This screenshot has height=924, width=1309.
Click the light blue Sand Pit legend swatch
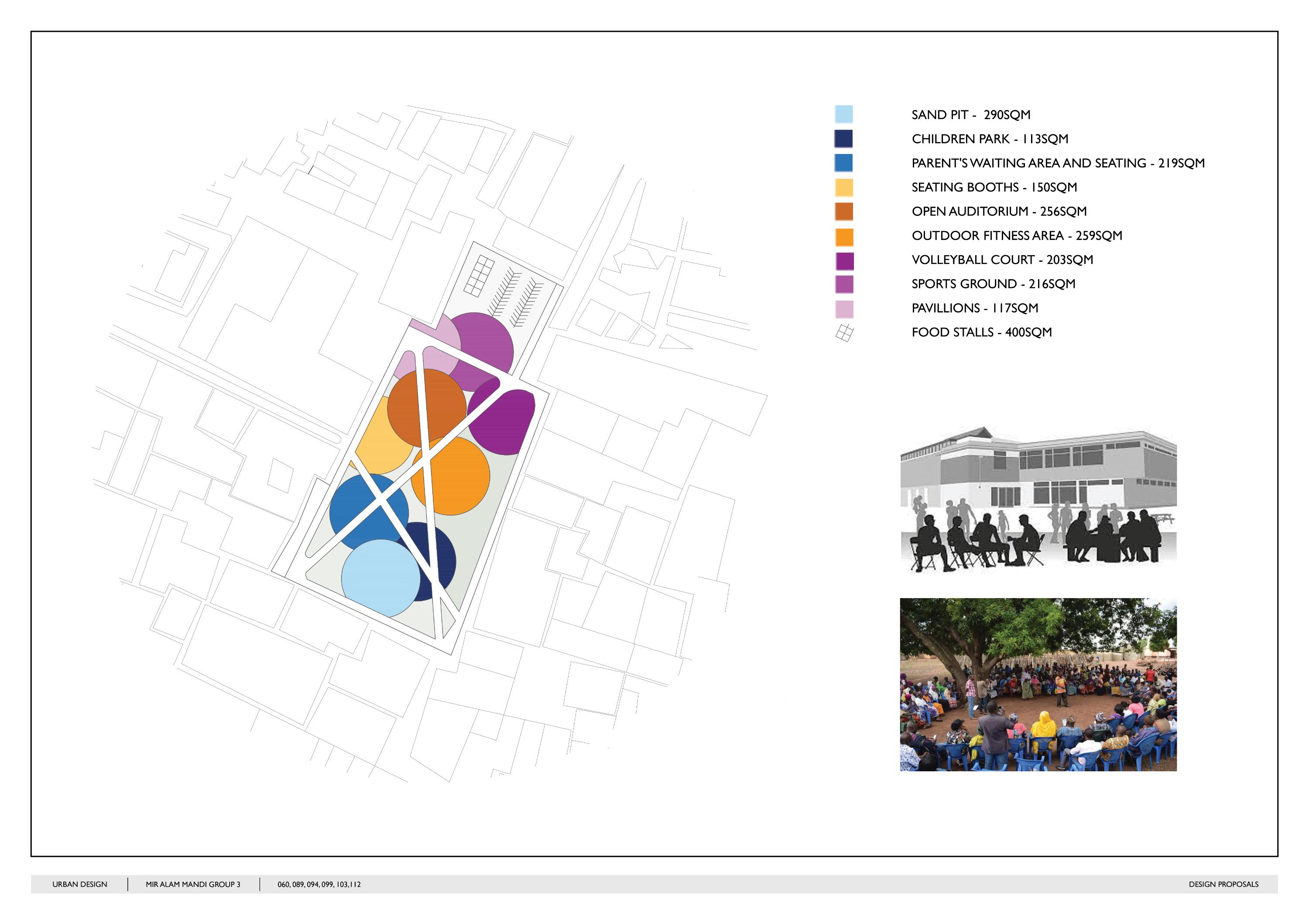pos(843,114)
